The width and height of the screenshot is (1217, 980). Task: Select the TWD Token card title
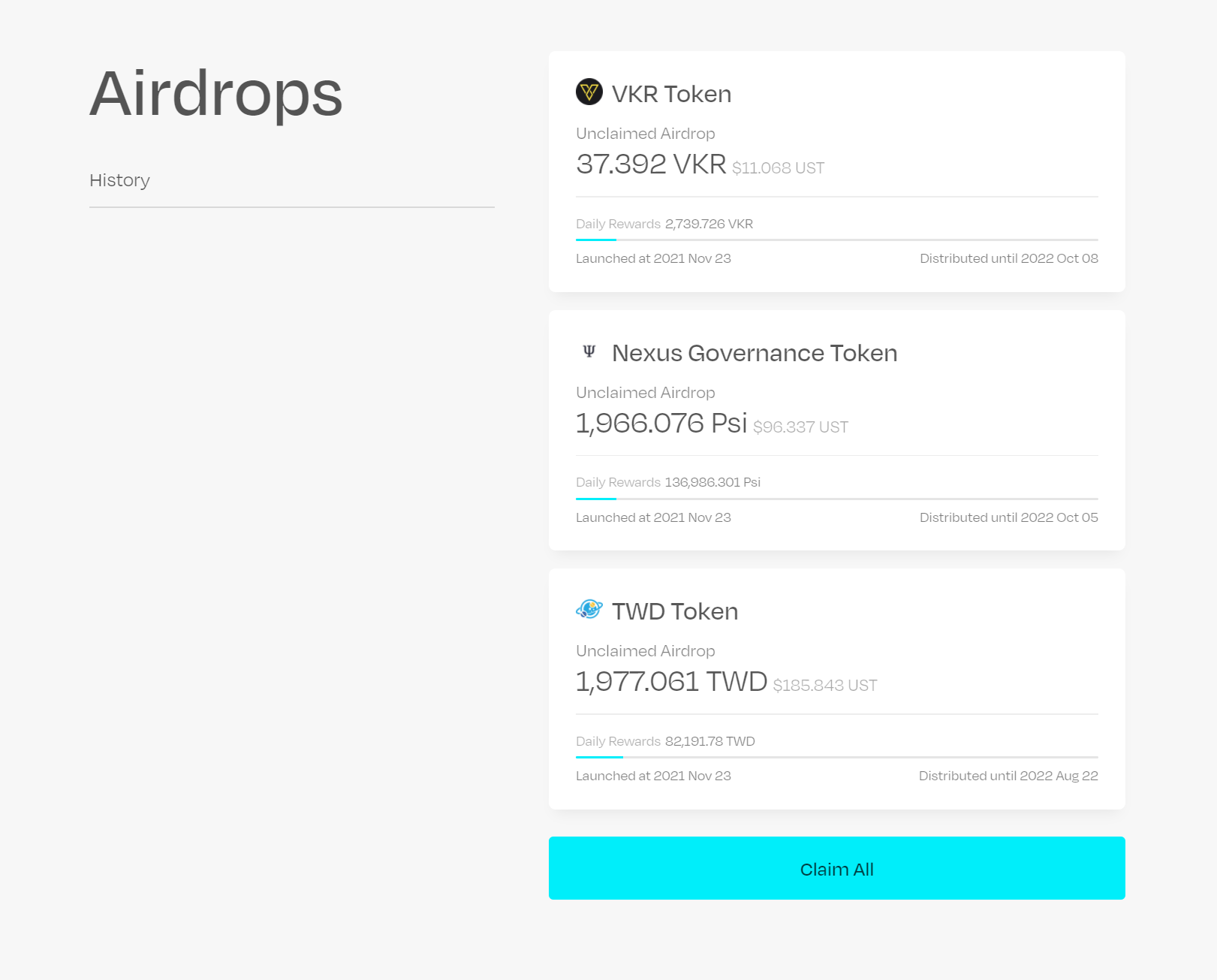tap(674, 611)
